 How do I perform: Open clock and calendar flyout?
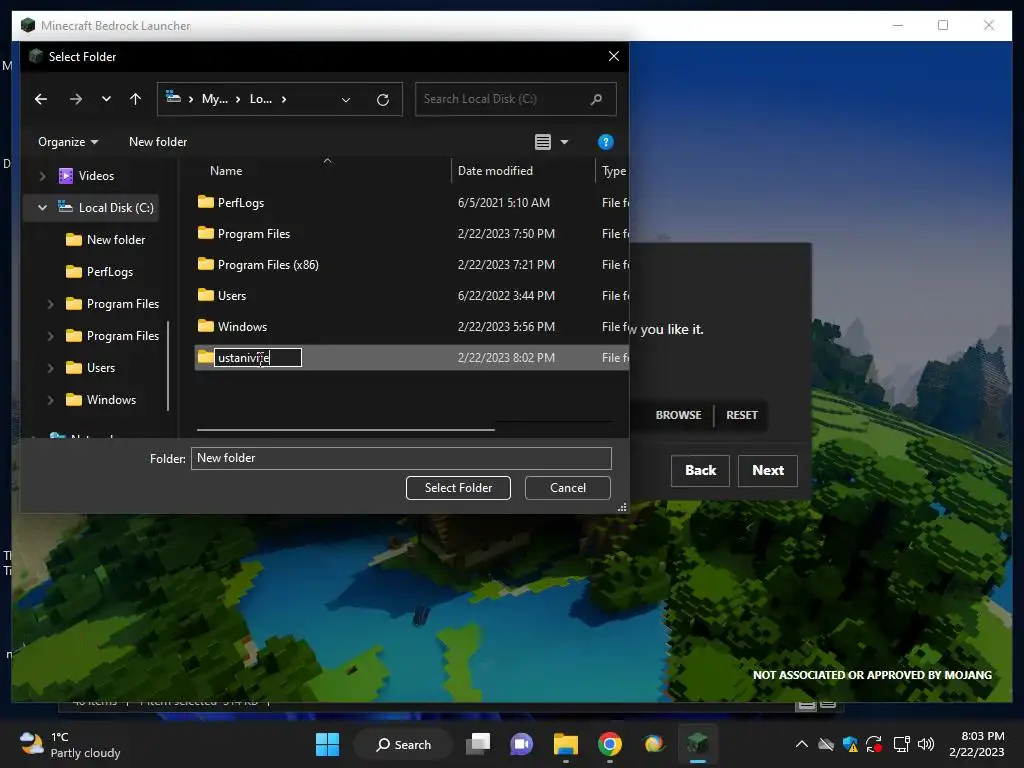coord(976,744)
